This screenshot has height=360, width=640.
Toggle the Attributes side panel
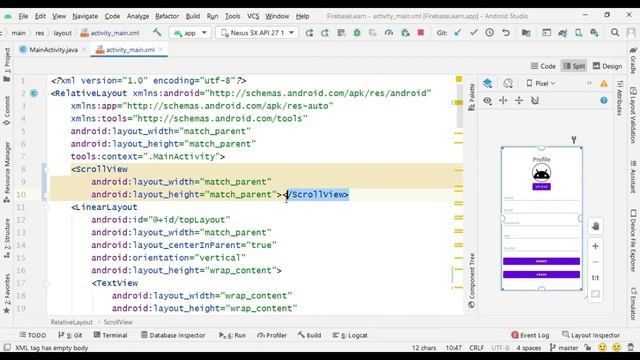(x=620, y=98)
